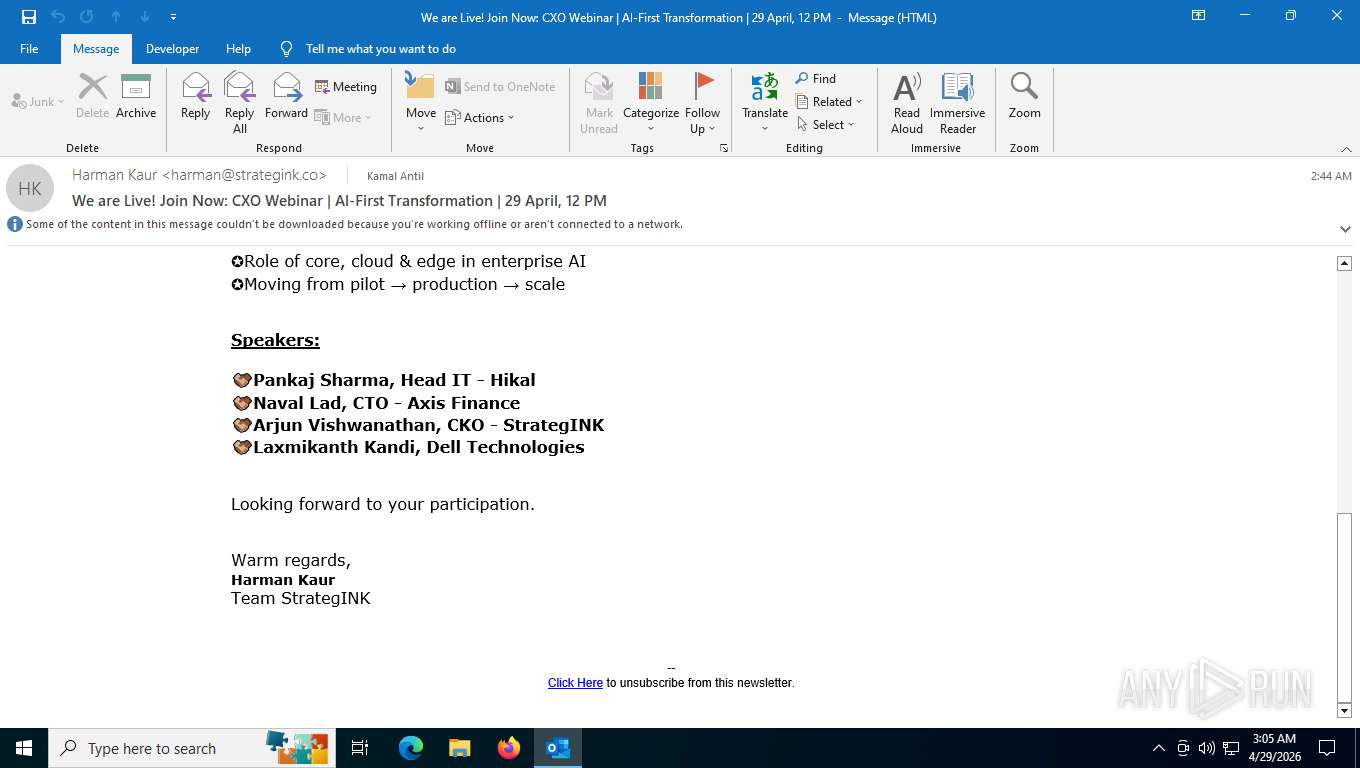This screenshot has height=768, width=1360.
Task: Click the Outlook taskbar icon
Action: [558, 748]
